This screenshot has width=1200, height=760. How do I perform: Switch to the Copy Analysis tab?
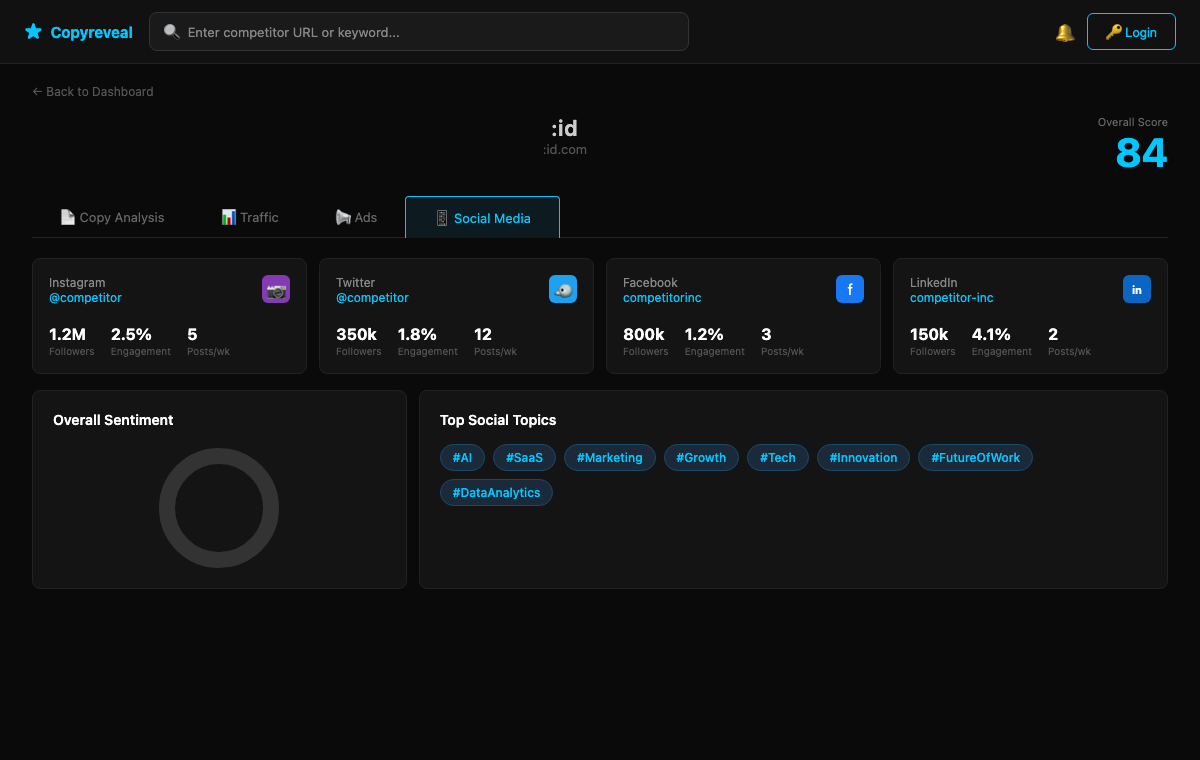(112, 217)
